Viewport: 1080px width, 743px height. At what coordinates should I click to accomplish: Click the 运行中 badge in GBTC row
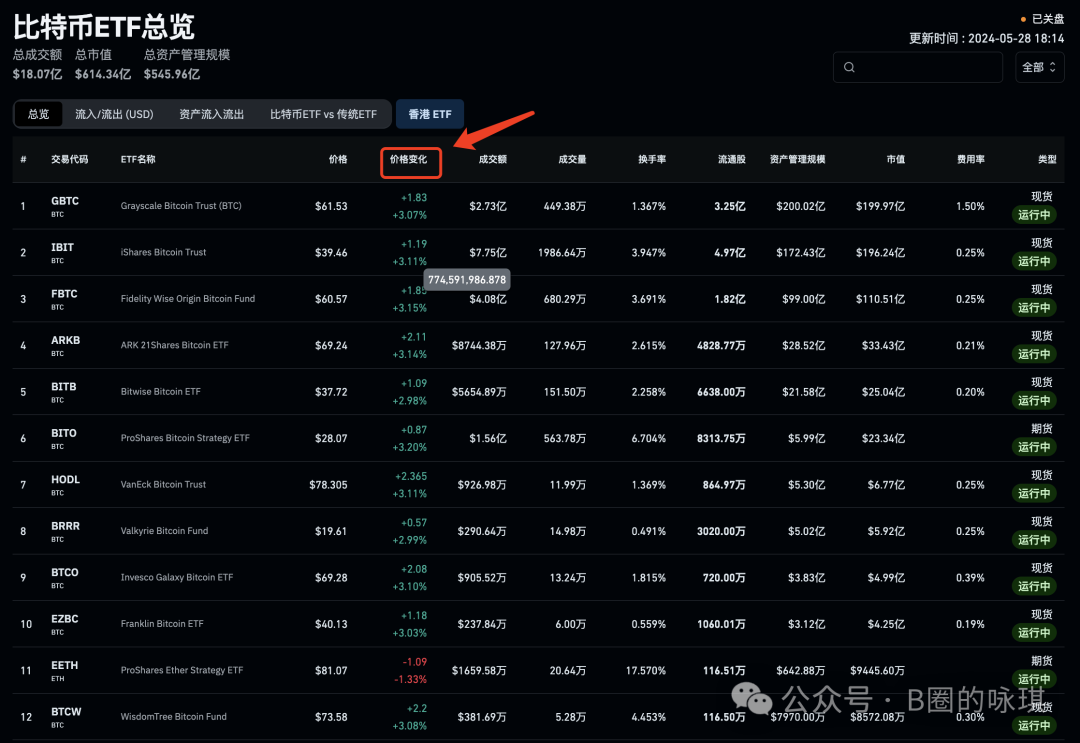click(x=1034, y=215)
